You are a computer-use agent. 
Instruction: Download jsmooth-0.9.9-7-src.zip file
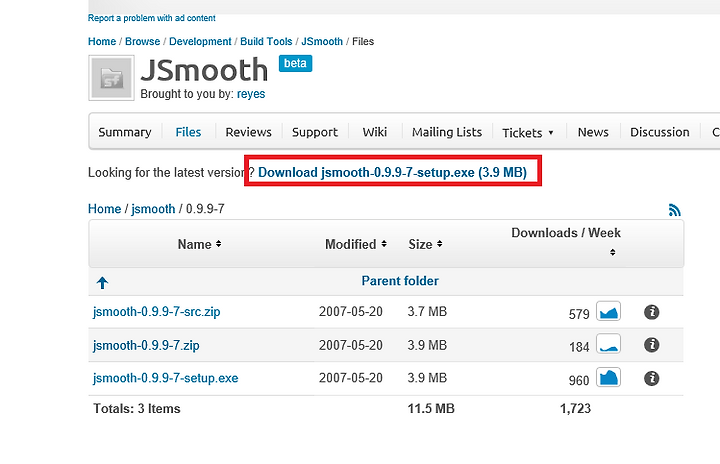tap(157, 311)
